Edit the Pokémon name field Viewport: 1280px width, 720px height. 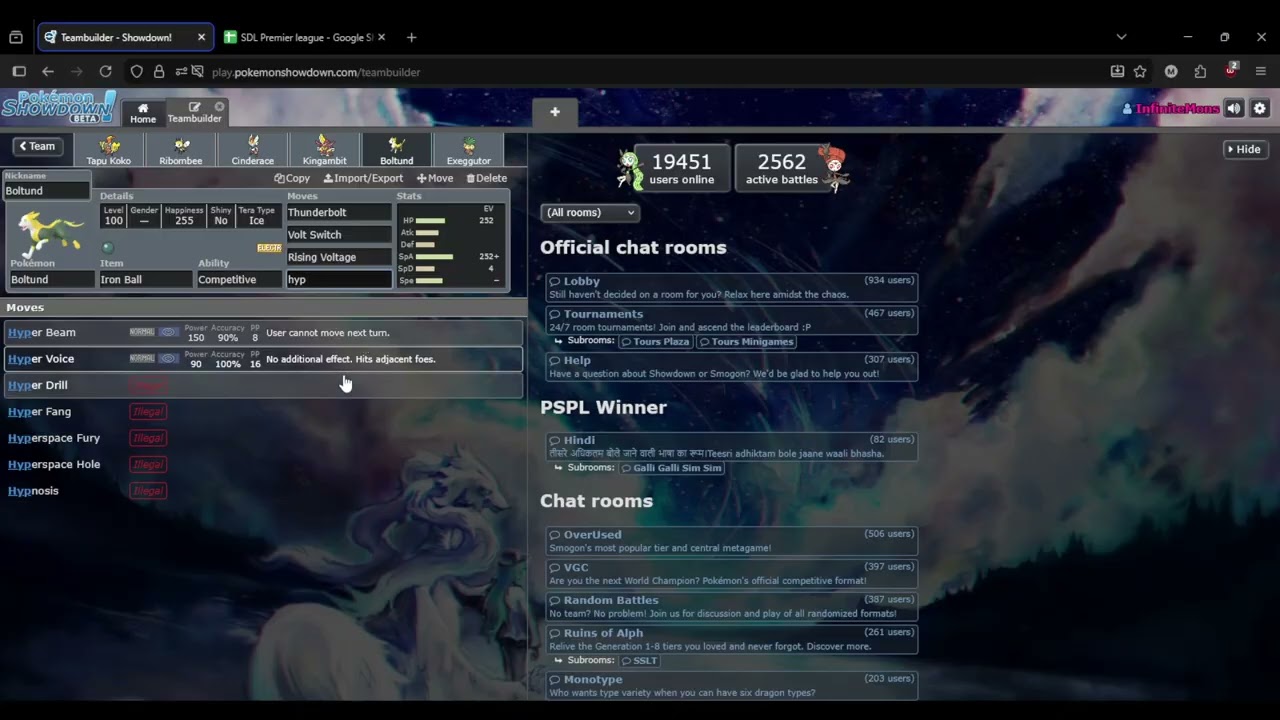[x=50, y=280]
